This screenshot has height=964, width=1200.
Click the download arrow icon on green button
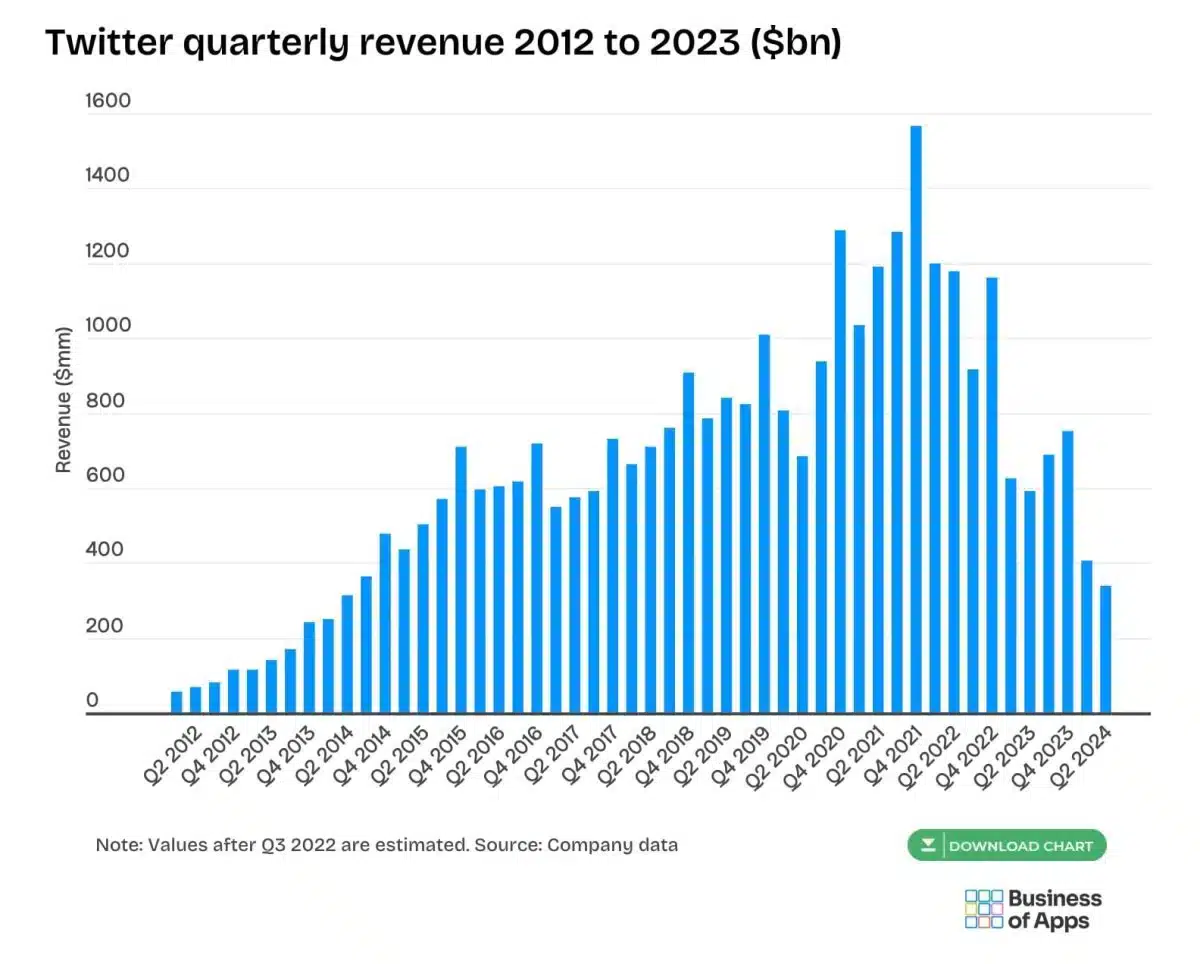[928, 846]
